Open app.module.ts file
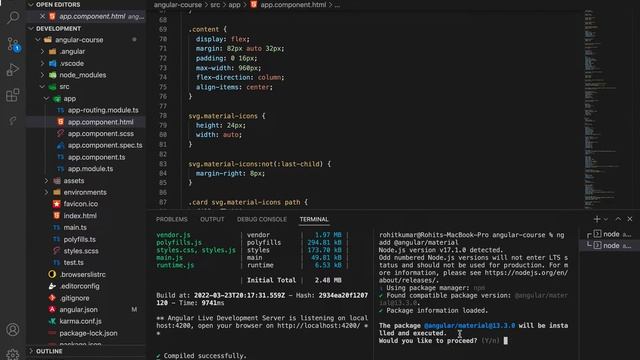Viewport: 640px width, 360px height. click(90, 169)
